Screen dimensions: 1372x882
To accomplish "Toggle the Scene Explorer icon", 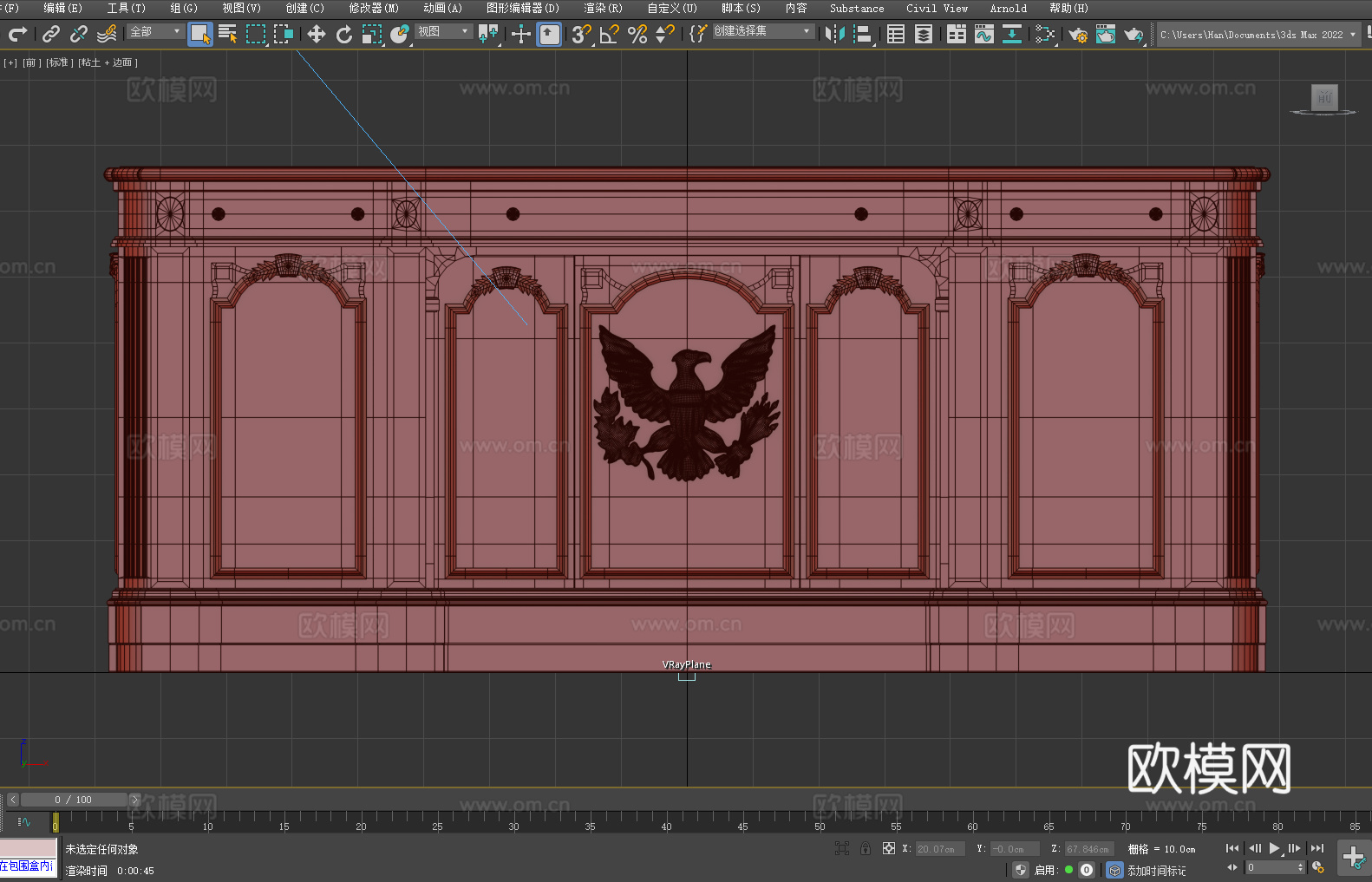I will (896, 34).
